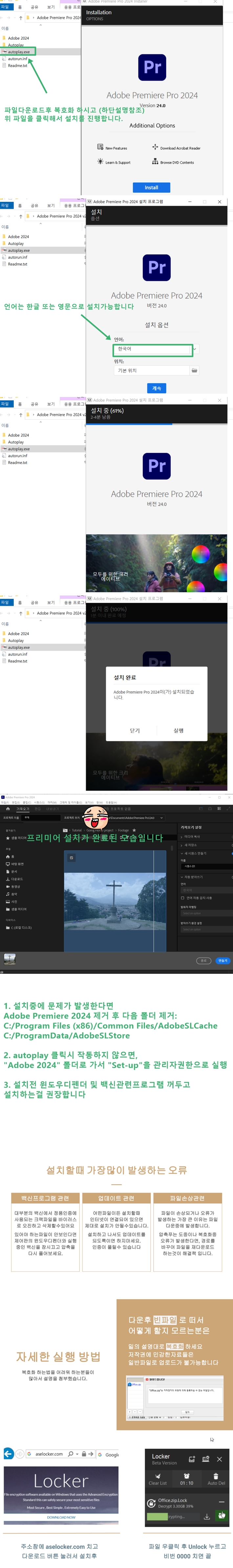Open Learn & Support in the installer

point(114,162)
